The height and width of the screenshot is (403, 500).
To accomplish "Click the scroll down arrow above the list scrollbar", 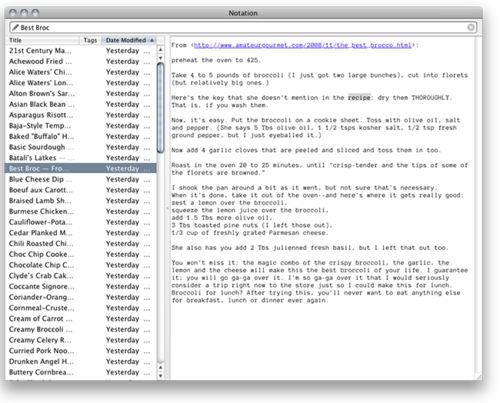I will [160, 58].
